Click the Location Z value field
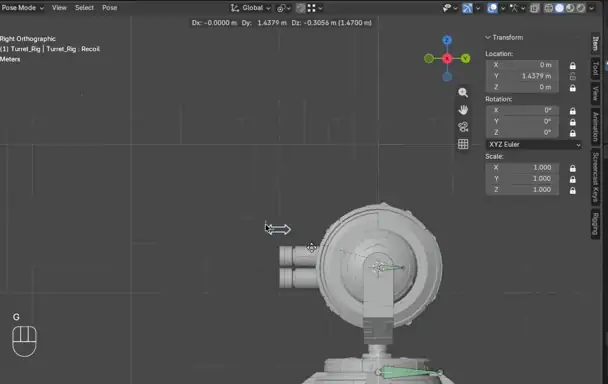Viewport: 608px width, 384px height. [x=522, y=87]
